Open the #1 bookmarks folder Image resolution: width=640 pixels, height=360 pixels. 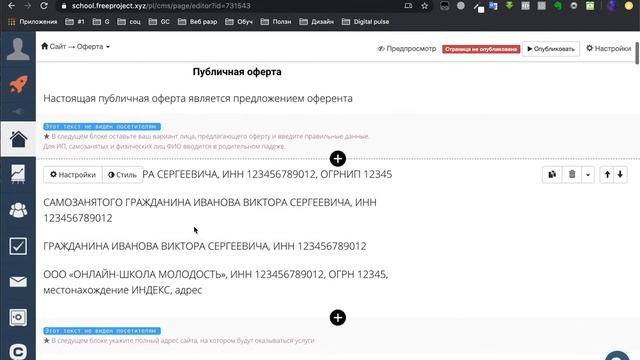coord(75,22)
